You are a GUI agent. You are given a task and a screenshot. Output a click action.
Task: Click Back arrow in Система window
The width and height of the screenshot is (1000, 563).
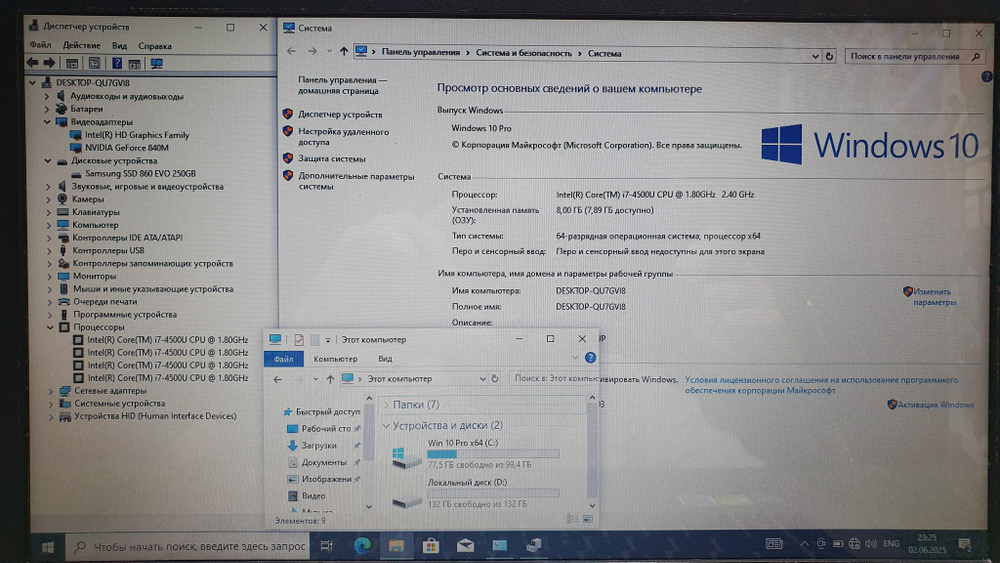click(x=291, y=52)
